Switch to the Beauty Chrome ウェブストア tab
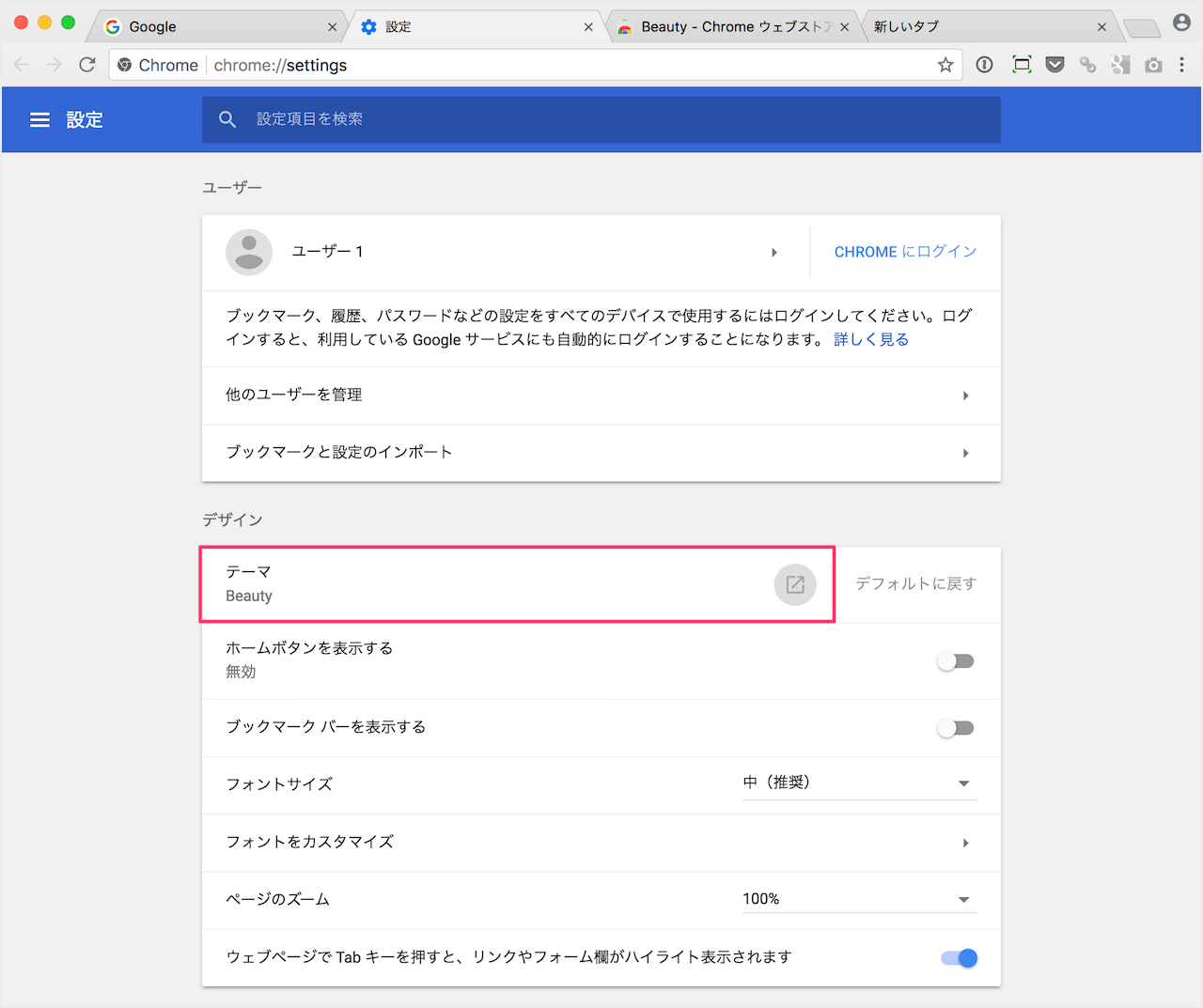This screenshot has height=1008, width=1203. (x=731, y=27)
